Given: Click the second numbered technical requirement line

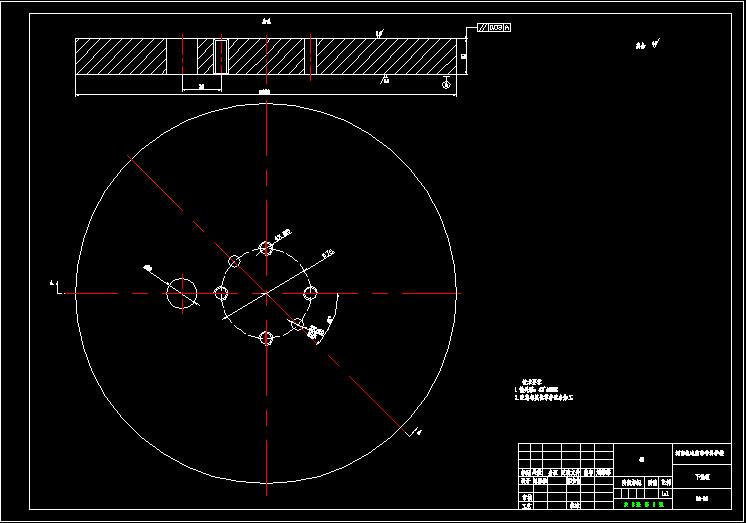Looking at the screenshot, I should pos(544,397).
